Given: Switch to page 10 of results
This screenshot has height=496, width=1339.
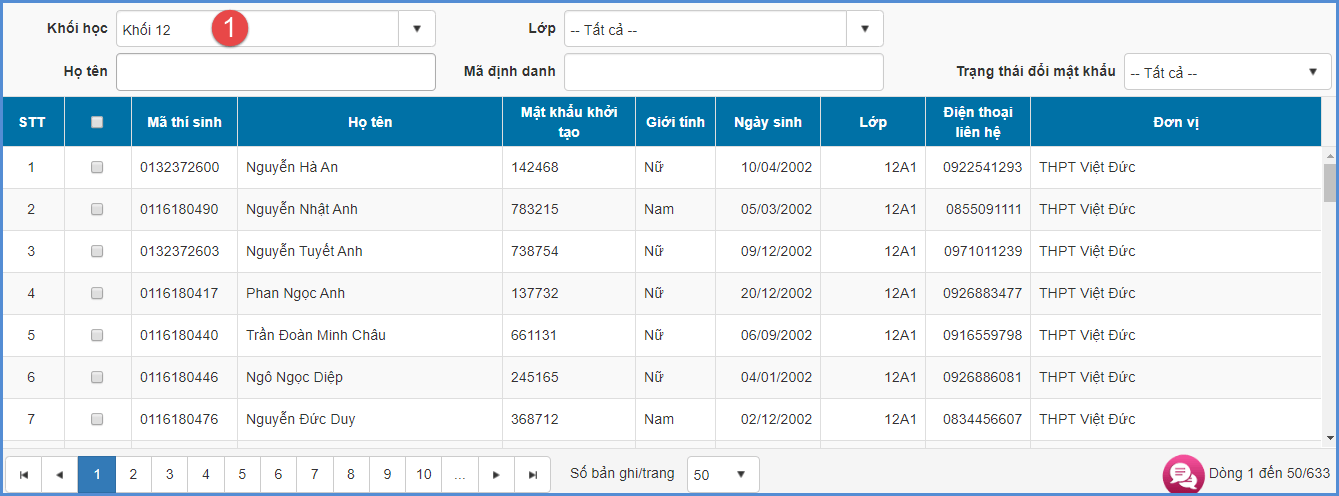Looking at the screenshot, I should click(424, 475).
